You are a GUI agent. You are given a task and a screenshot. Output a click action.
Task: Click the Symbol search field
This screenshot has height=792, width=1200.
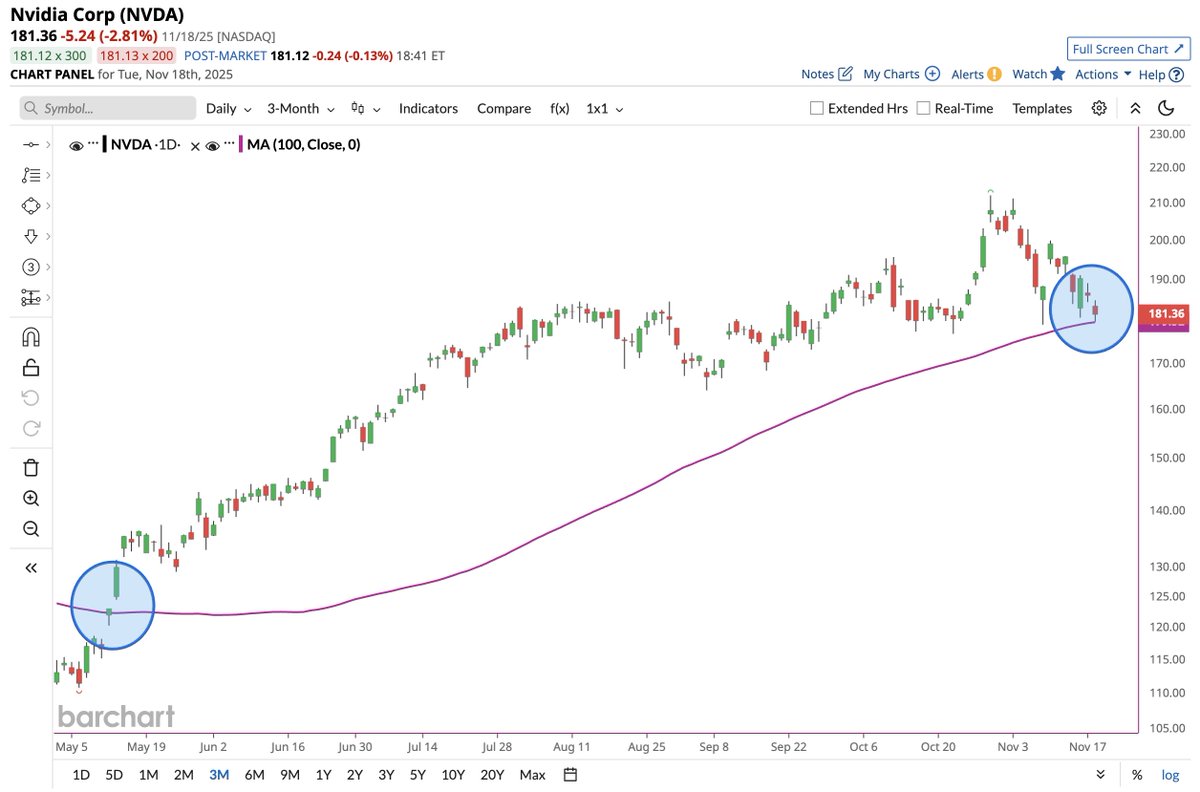108,108
